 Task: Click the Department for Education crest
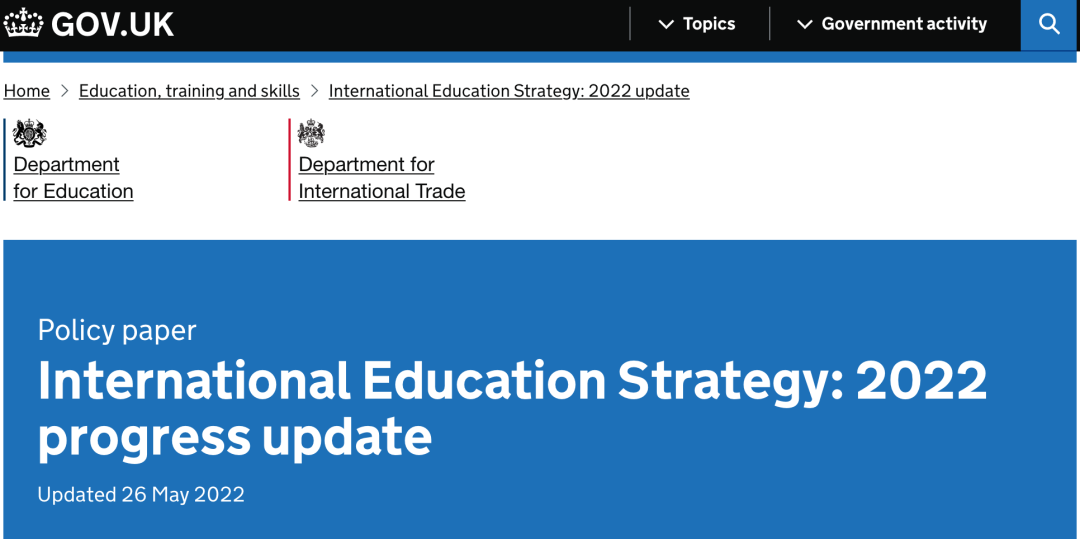pyautogui.click(x=30, y=133)
